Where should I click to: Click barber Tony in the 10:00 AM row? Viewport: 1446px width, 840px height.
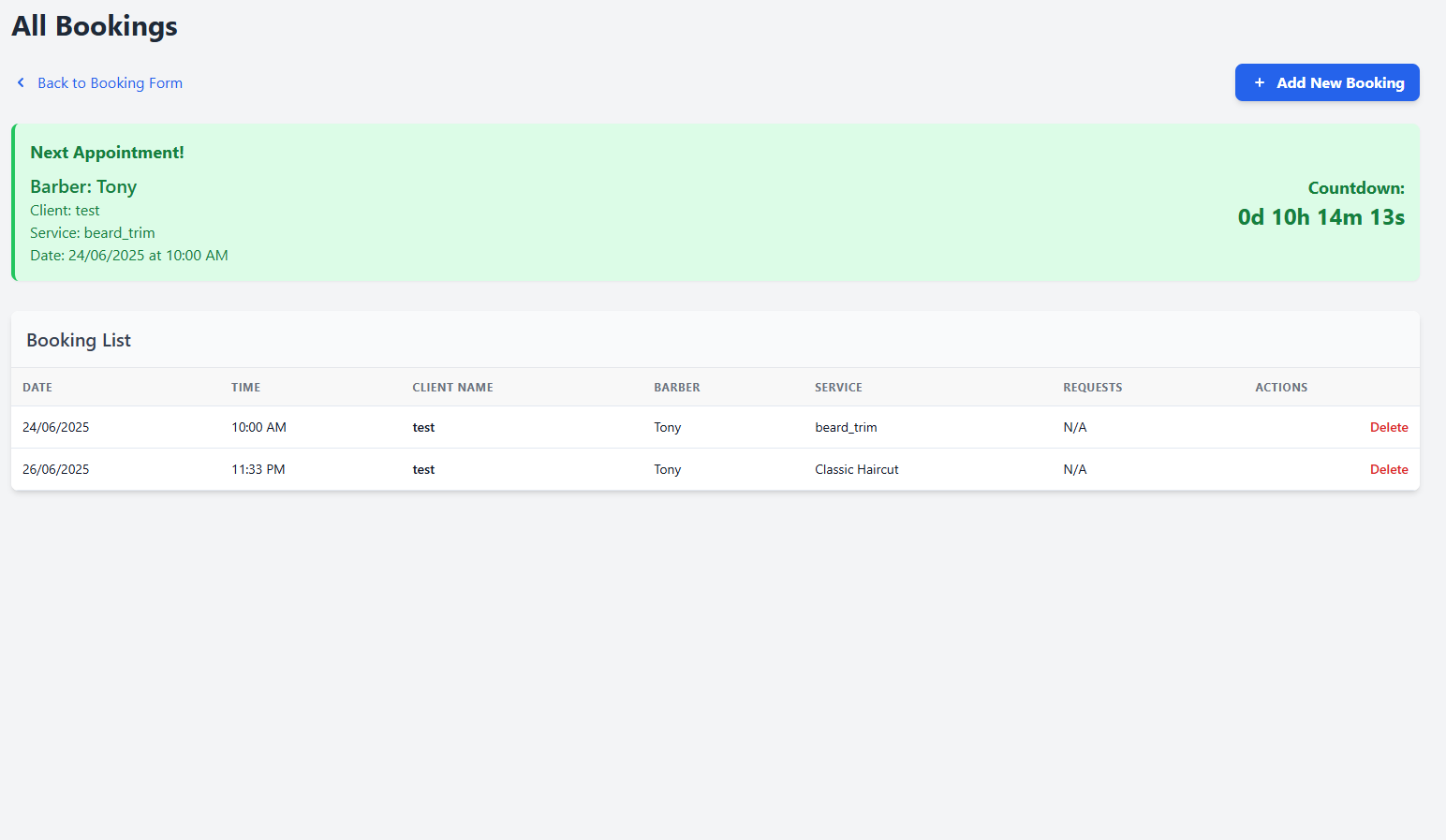pyautogui.click(x=668, y=427)
